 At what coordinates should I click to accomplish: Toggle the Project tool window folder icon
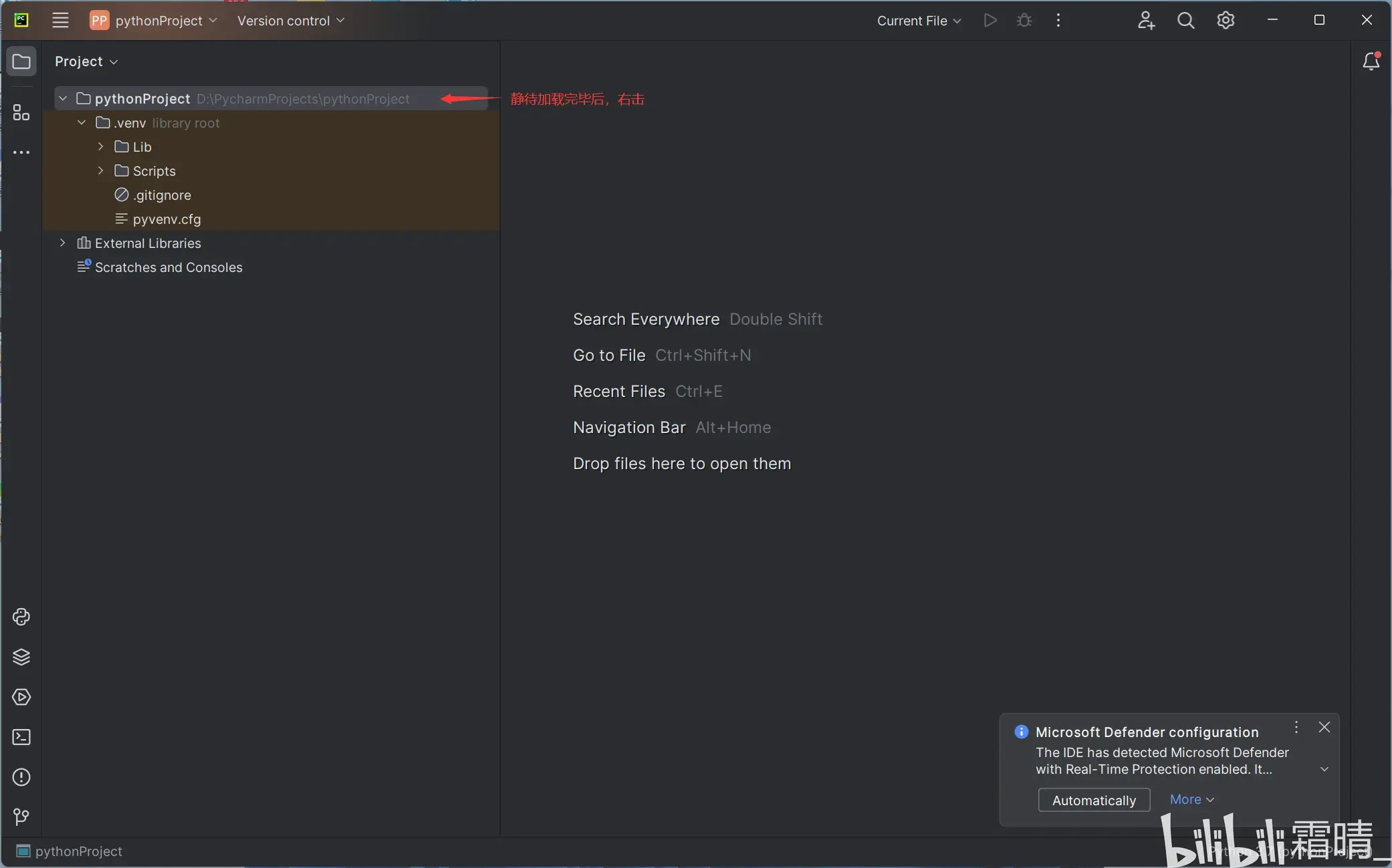click(21, 61)
